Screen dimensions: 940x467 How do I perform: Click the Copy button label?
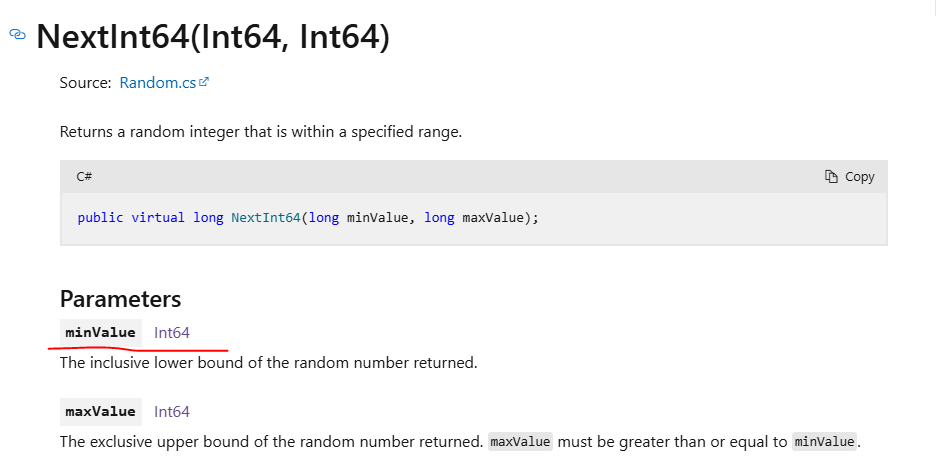click(860, 177)
